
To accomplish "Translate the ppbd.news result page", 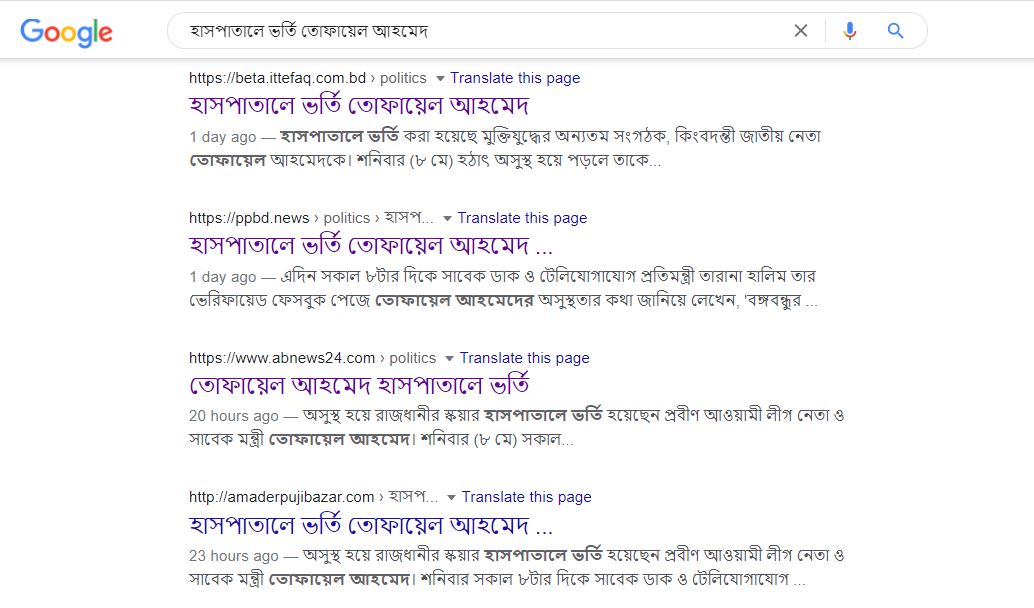I will (x=522, y=218).
